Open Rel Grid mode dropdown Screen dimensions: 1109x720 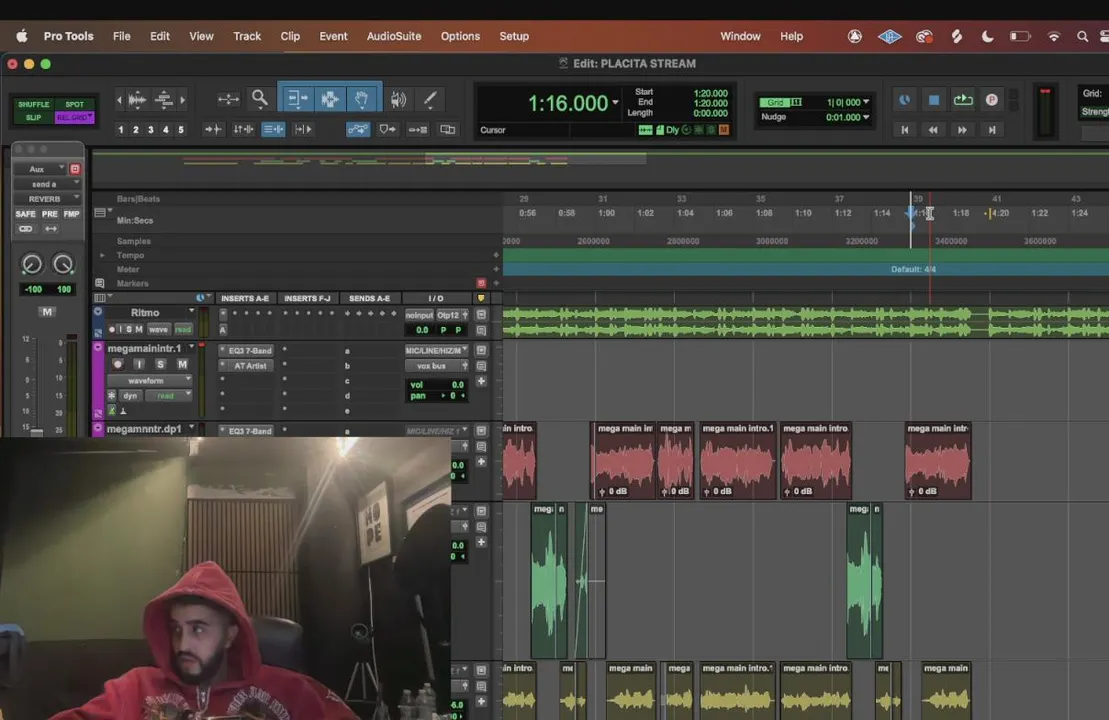tap(74, 117)
